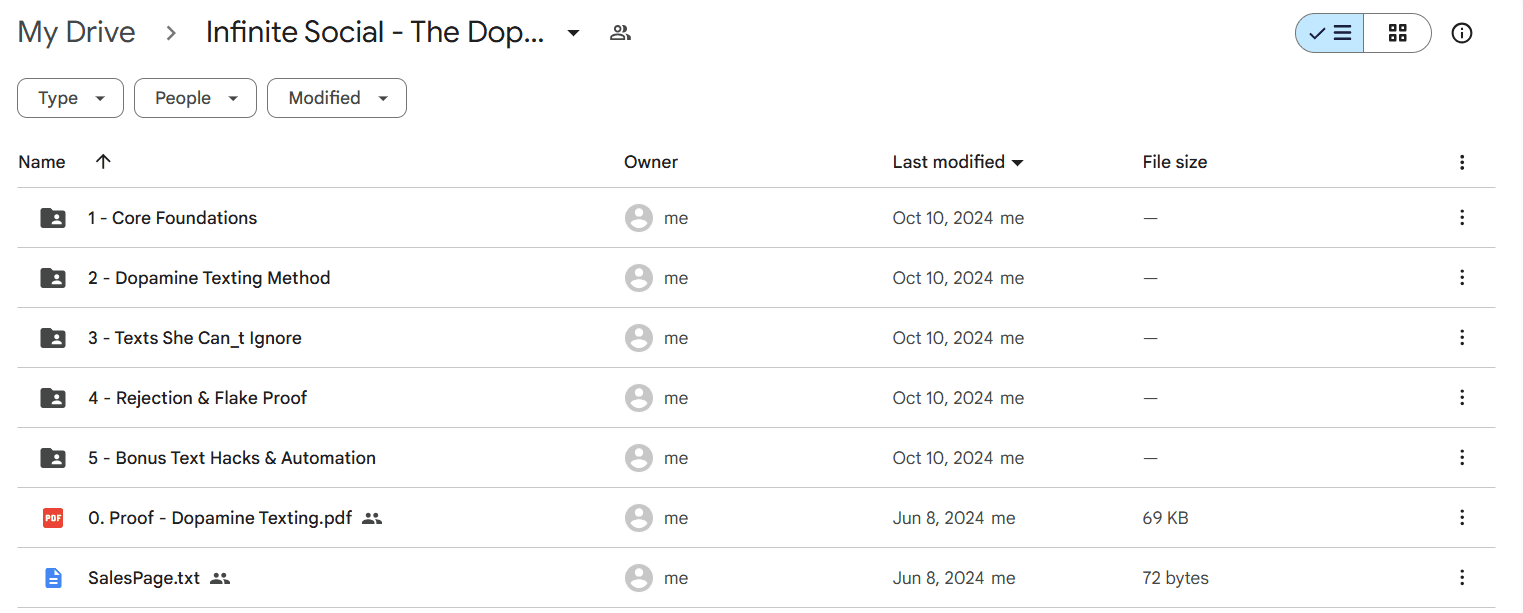Select the 1 - Core Foundations folder name
Screen dimensions: 1523x613
tap(172, 218)
